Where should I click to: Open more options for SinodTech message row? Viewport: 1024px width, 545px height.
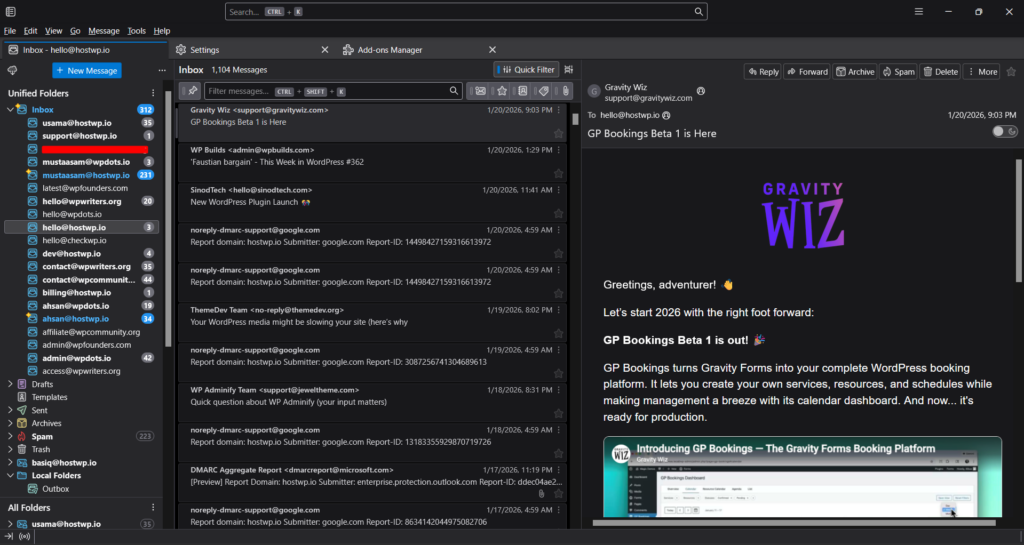[x=559, y=190]
